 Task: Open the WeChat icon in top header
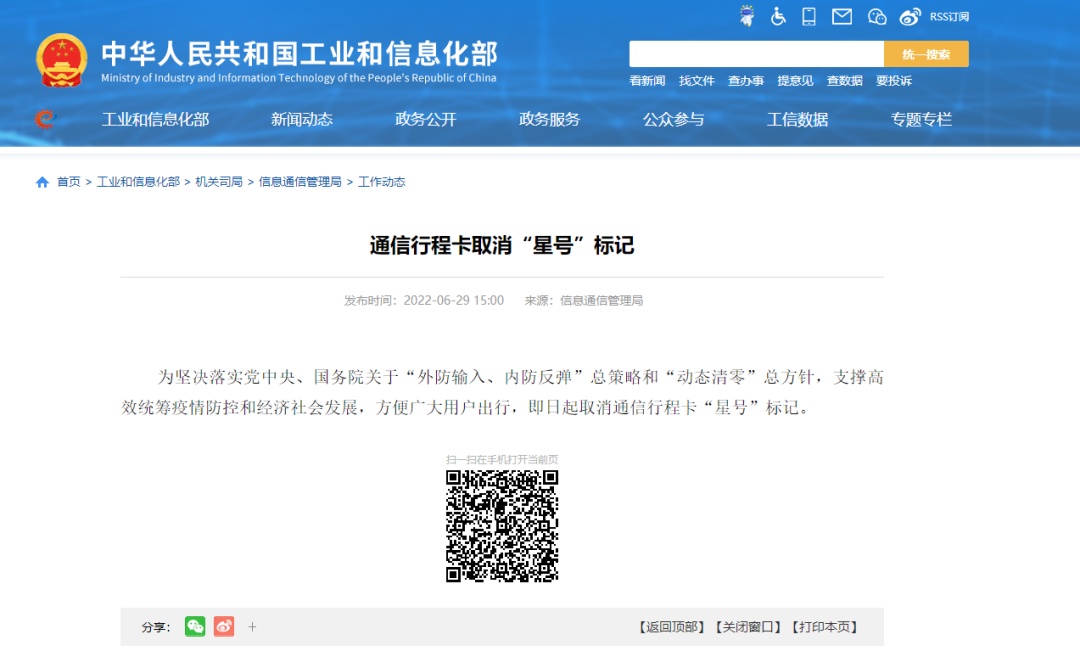pos(877,16)
